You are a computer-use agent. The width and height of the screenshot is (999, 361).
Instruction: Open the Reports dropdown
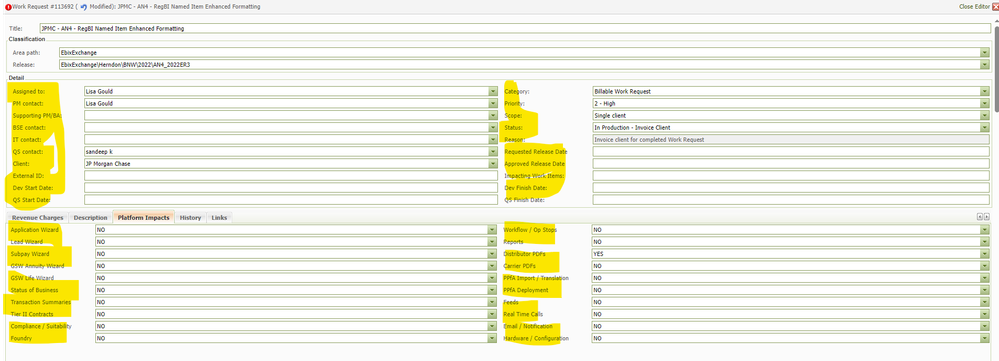985,241
